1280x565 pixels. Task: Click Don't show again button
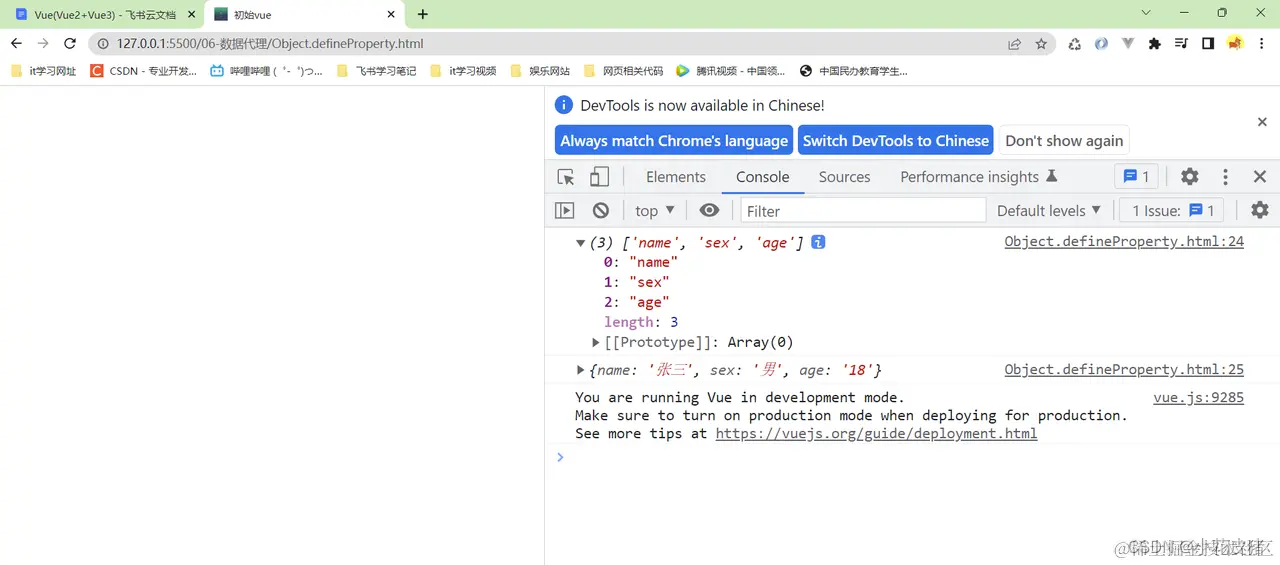coord(1064,141)
